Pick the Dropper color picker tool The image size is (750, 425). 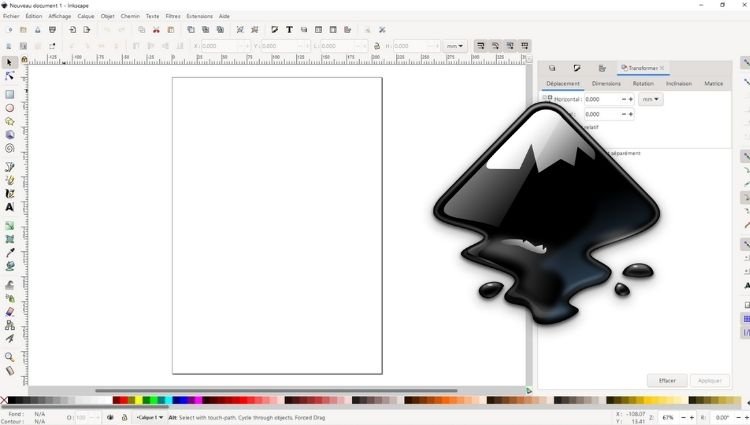[x=10, y=252]
